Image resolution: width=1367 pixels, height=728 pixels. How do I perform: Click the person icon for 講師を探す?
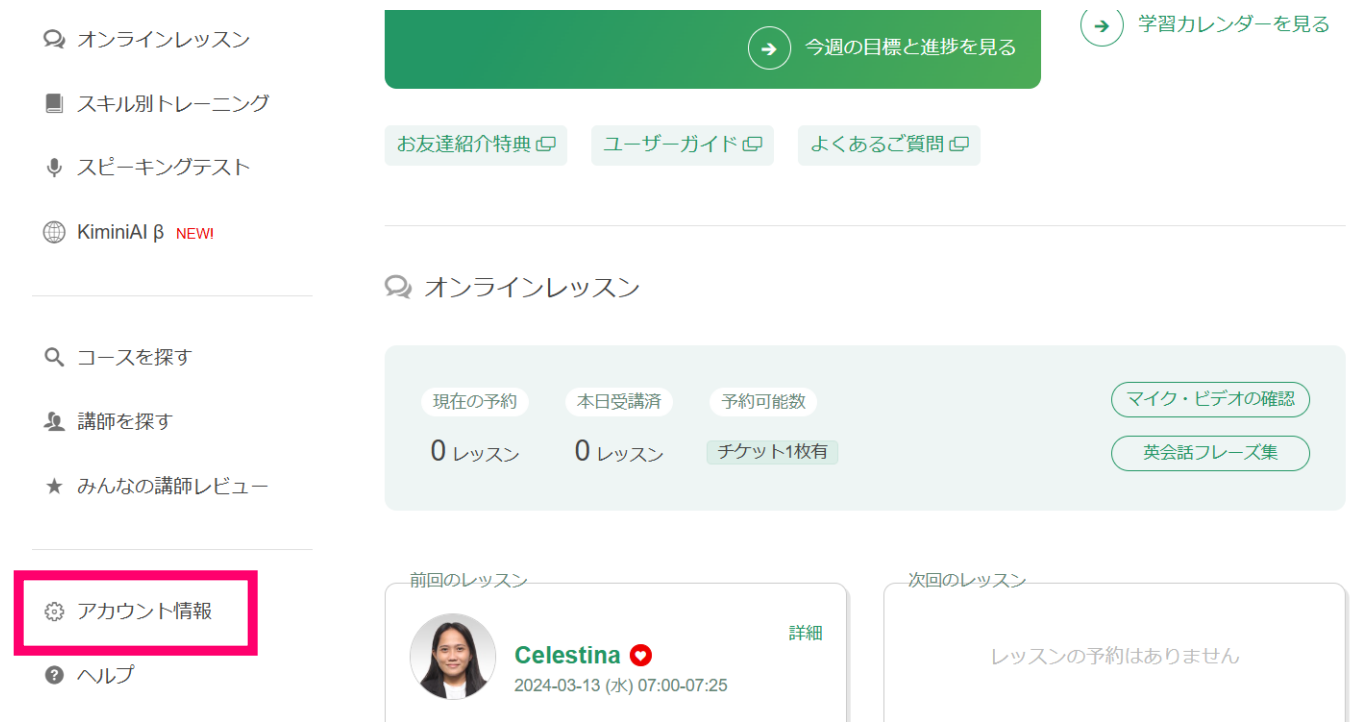pos(54,422)
